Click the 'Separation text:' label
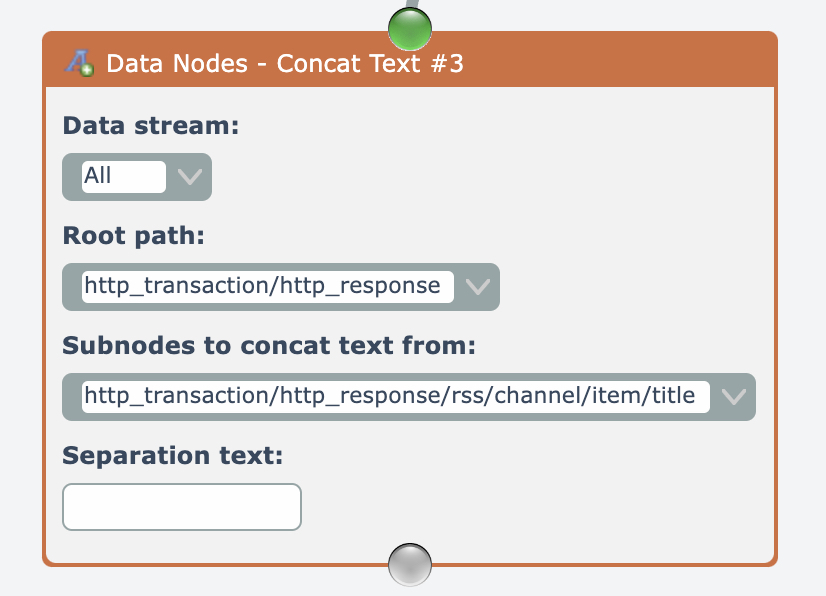Image resolution: width=826 pixels, height=596 pixels. tap(173, 456)
